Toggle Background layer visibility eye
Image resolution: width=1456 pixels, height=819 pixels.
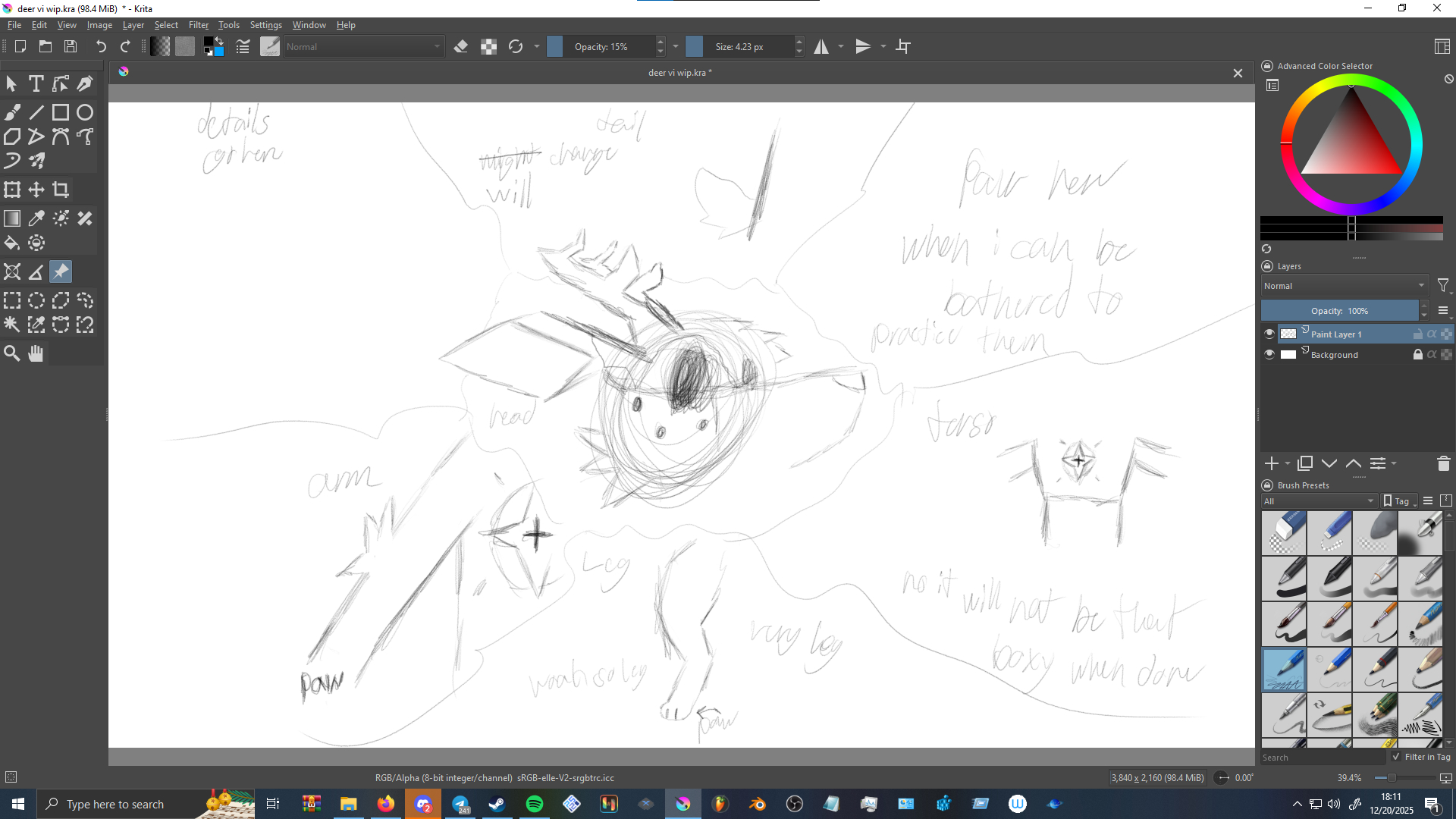pos(1269,354)
